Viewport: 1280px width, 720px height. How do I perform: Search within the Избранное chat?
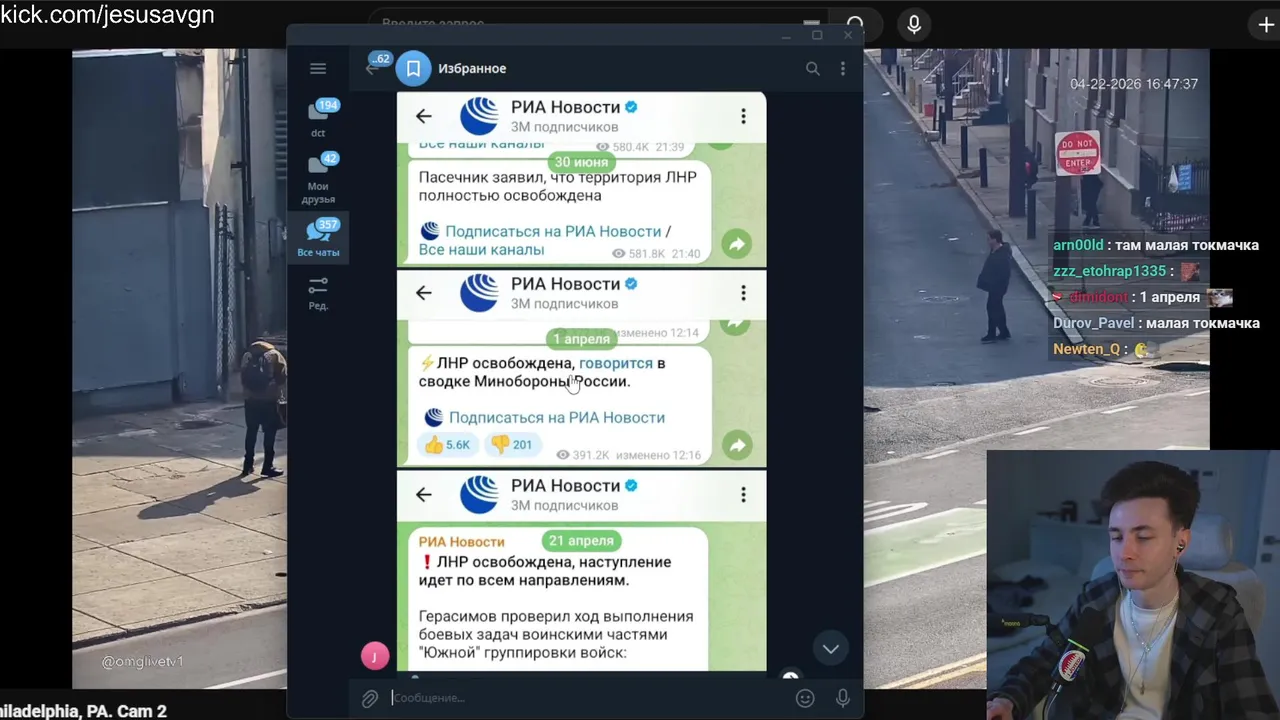click(812, 69)
